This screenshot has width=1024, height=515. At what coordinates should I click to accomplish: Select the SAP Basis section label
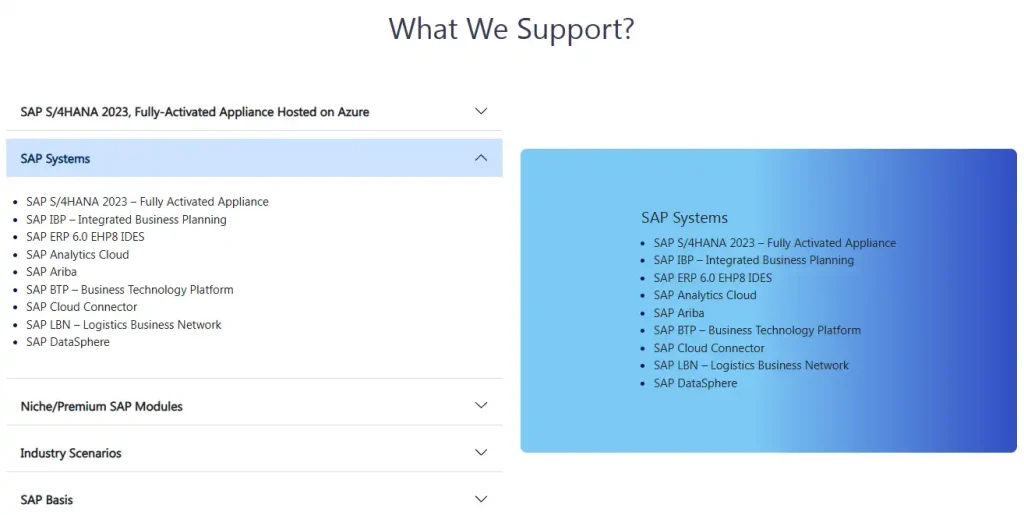47,500
